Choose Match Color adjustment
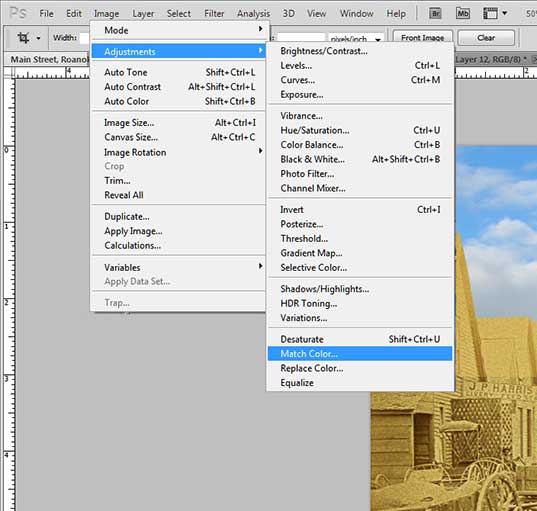This screenshot has width=537, height=511. tap(360, 353)
